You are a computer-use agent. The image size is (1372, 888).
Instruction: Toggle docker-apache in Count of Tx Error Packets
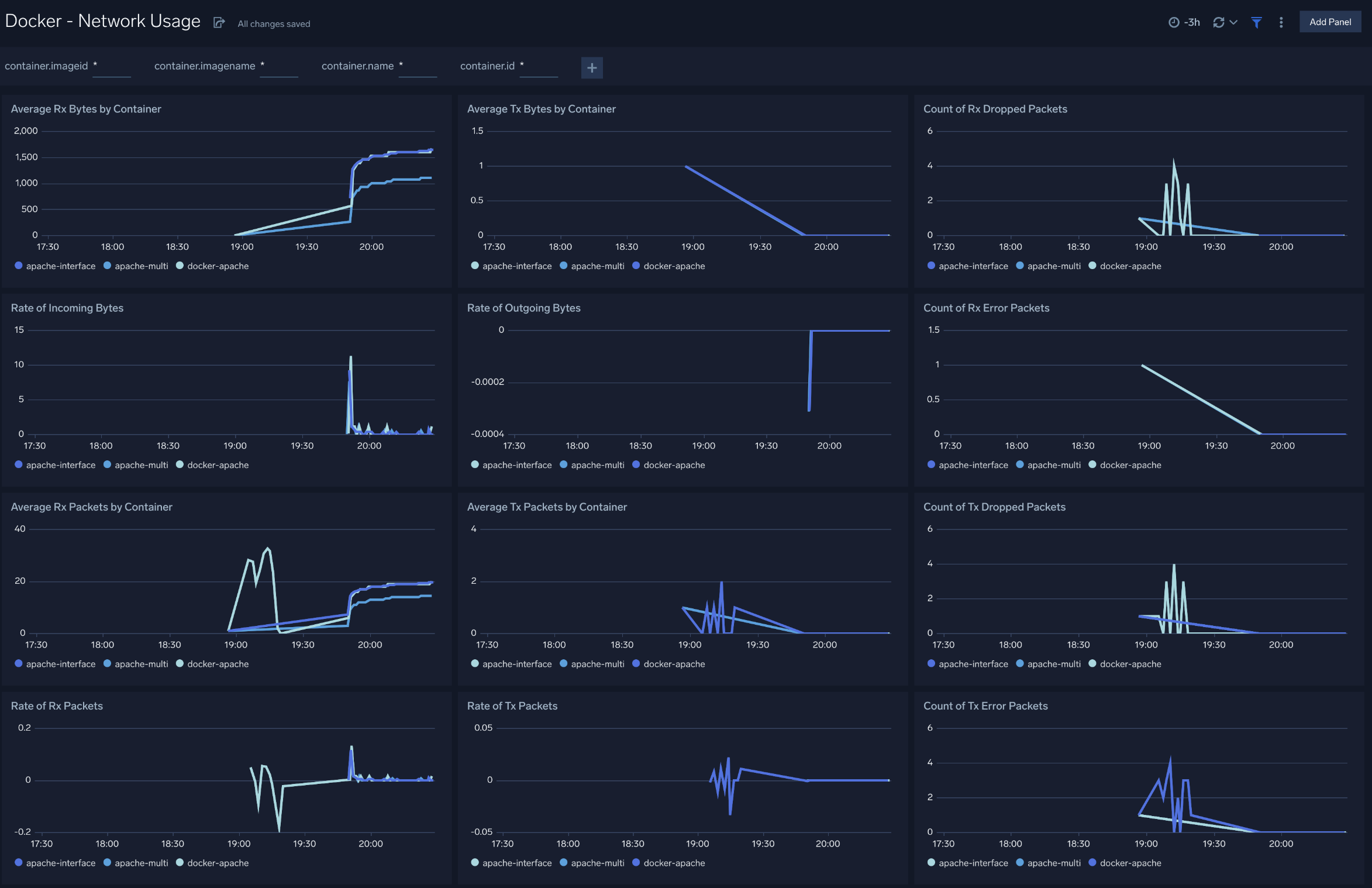(1130, 863)
